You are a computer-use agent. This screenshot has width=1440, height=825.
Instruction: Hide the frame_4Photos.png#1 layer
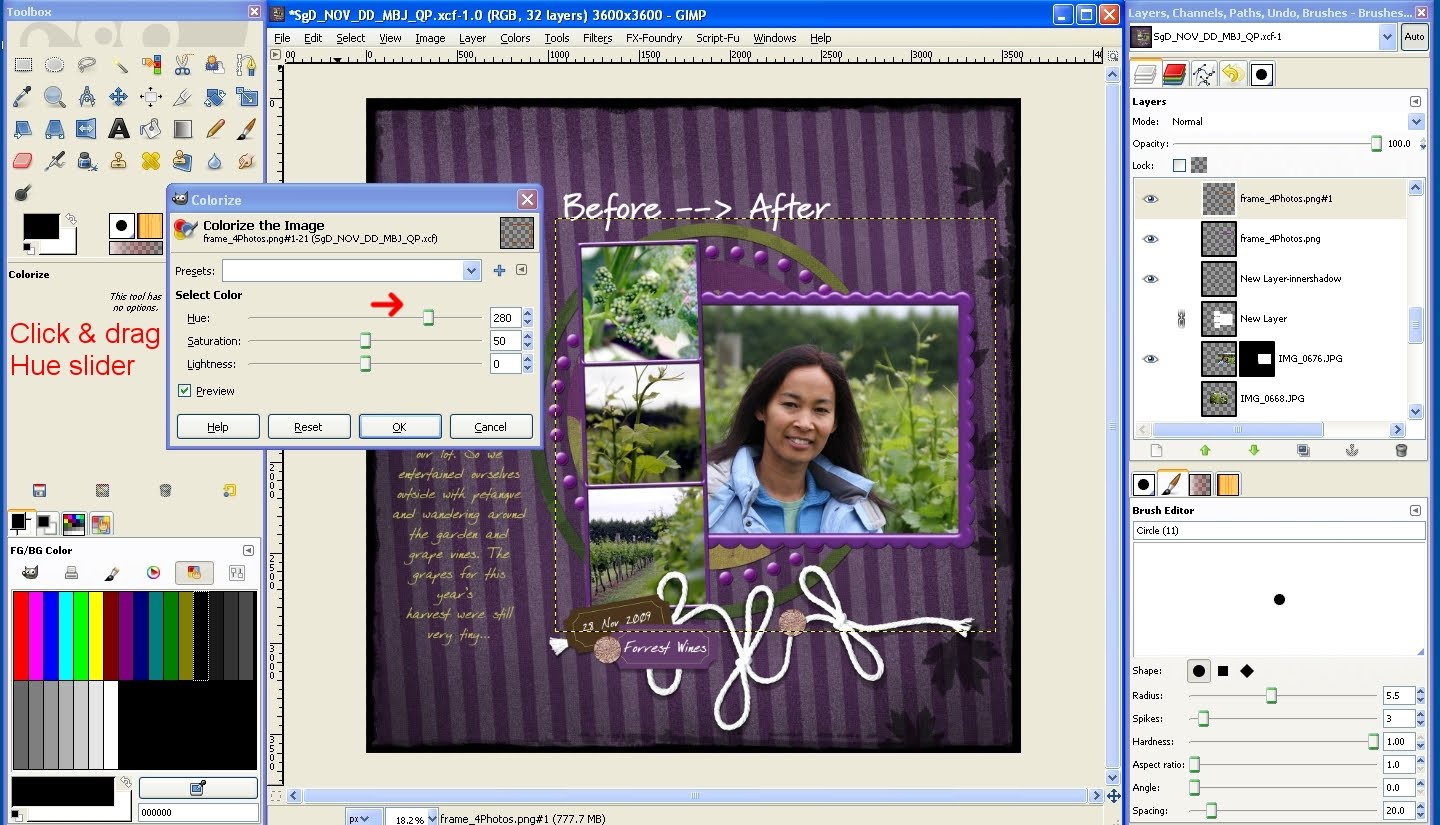(1151, 199)
